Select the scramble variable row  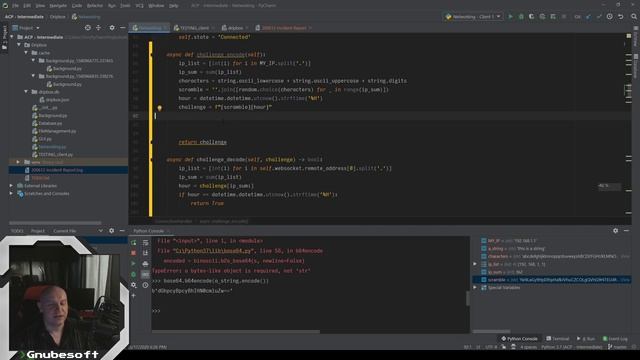552,280
